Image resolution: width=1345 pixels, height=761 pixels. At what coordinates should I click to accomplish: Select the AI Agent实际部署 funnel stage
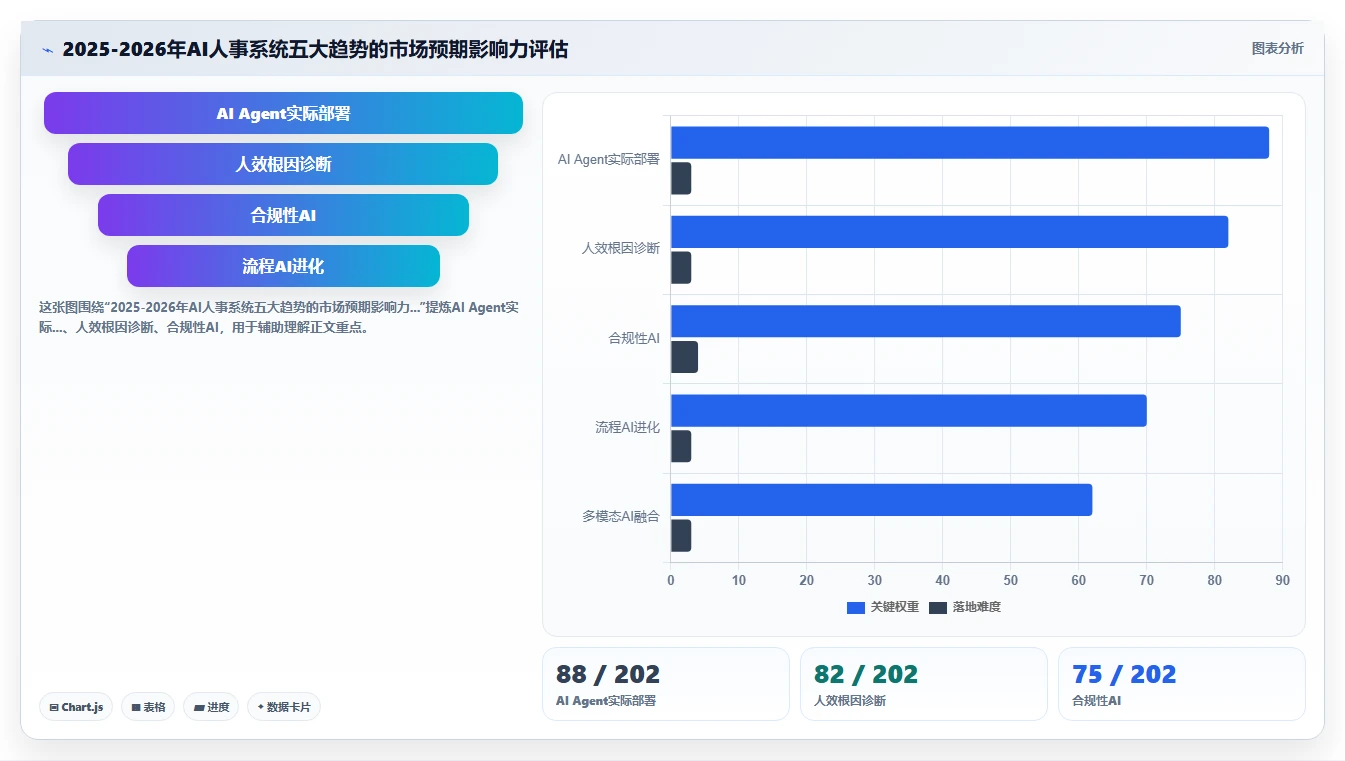coord(283,113)
